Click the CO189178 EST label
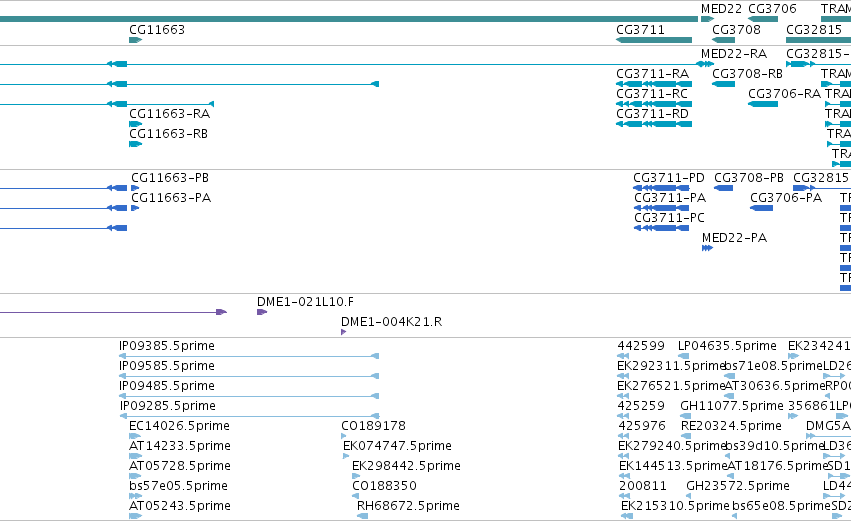The width and height of the screenshot is (851, 521). (x=373, y=426)
